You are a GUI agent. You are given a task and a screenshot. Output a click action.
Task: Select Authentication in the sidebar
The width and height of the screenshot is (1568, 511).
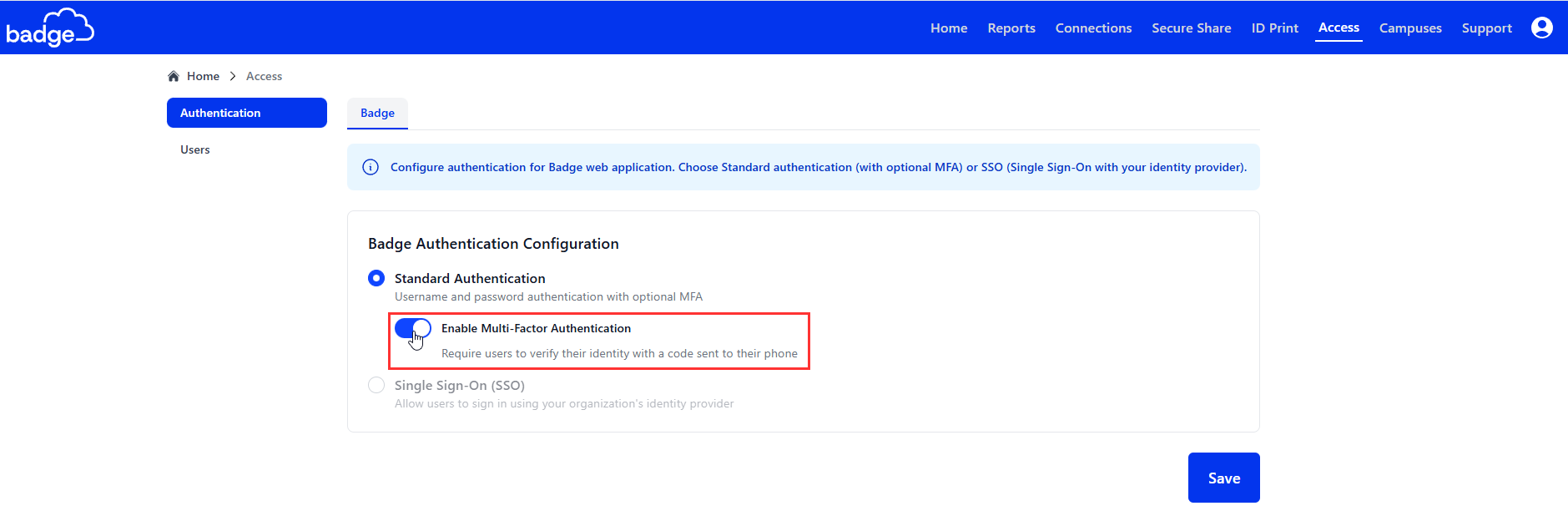click(247, 113)
